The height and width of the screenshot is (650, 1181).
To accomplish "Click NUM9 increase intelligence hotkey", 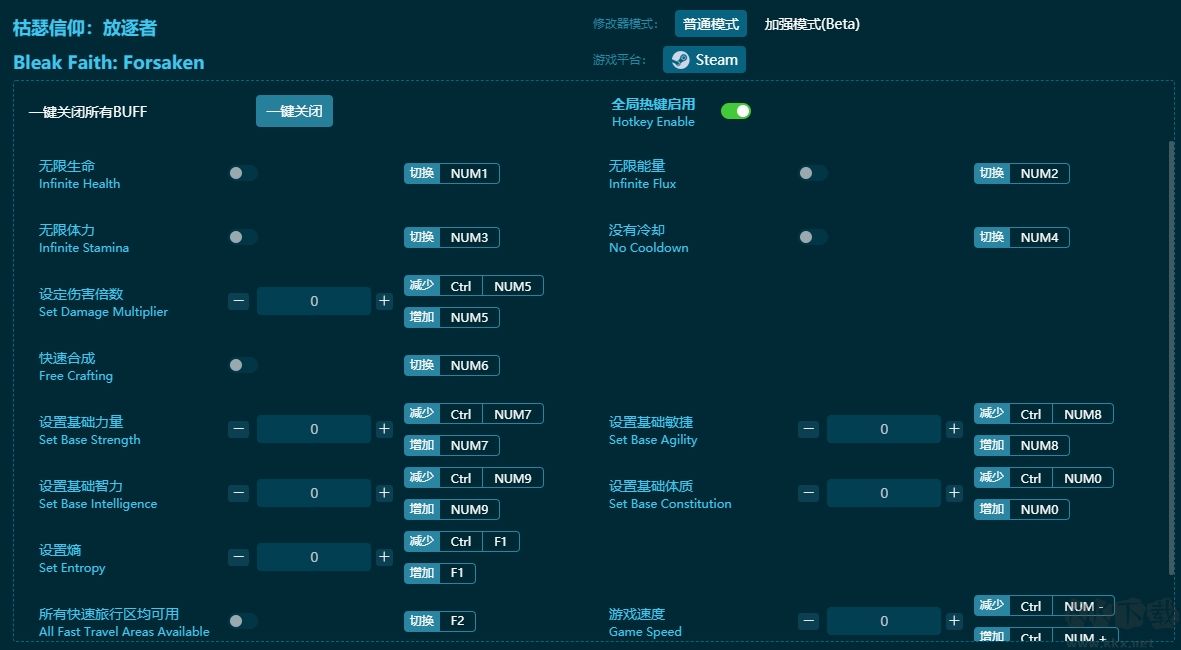I will coord(452,509).
